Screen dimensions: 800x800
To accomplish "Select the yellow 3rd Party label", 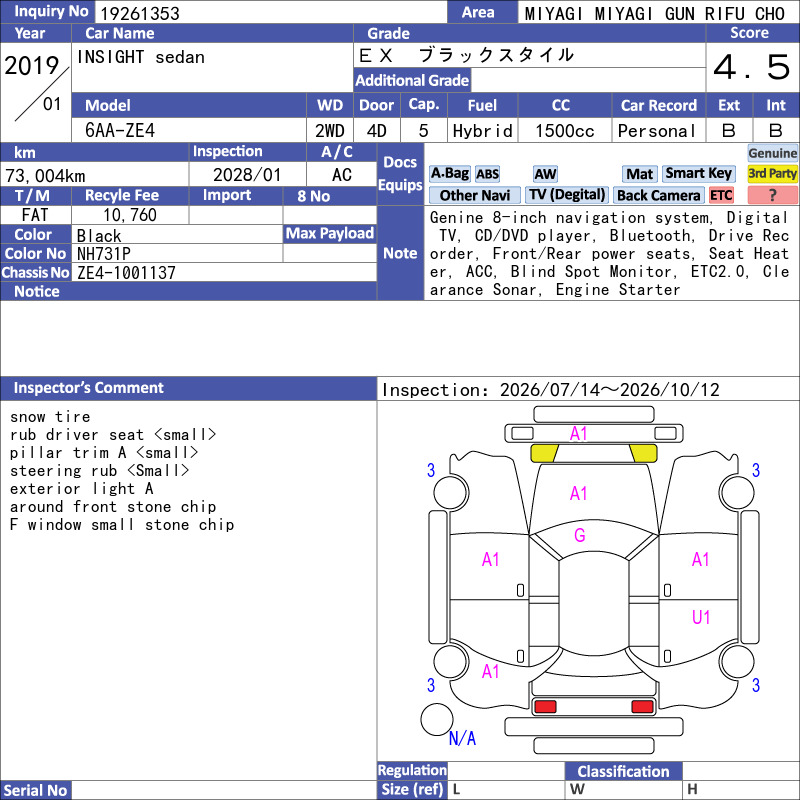I will tap(772, 174).
